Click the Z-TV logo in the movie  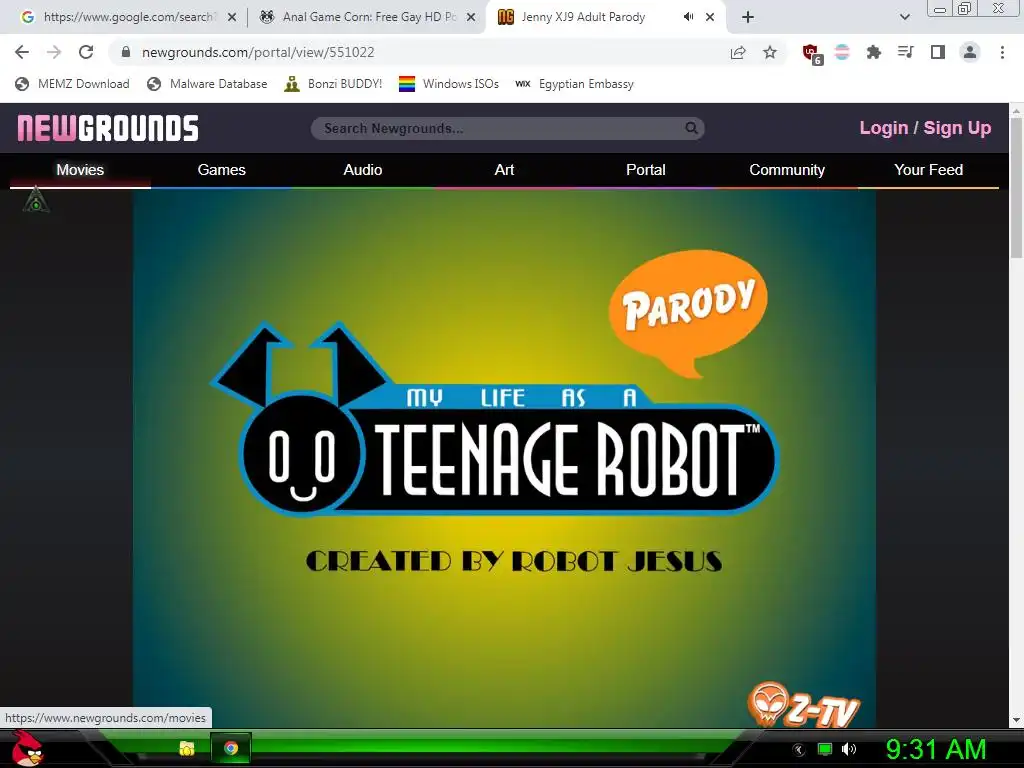click(804, 705)
